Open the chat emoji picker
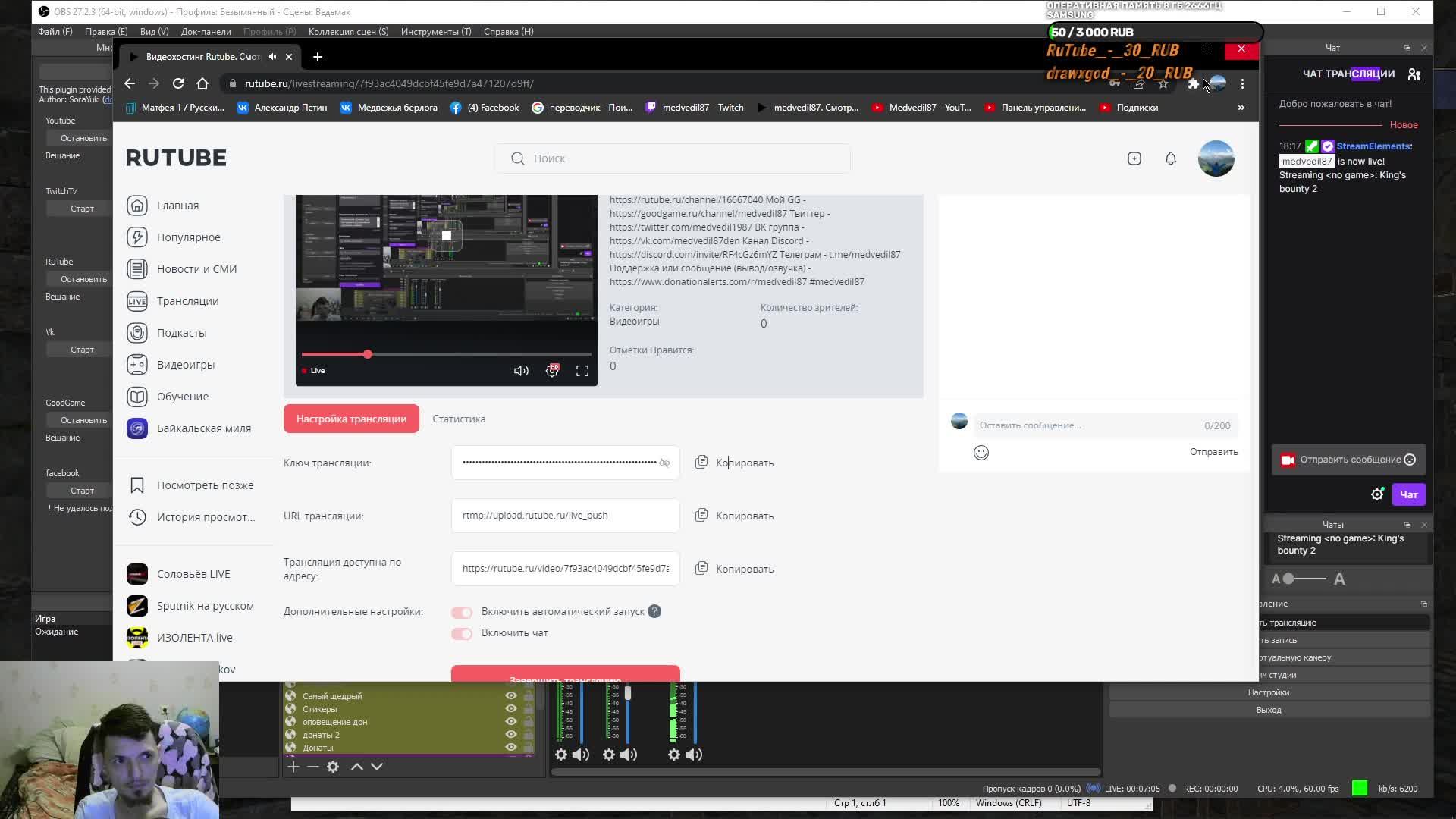The width and height of the screenshot is (1456, 819). [x=981, y=453]
